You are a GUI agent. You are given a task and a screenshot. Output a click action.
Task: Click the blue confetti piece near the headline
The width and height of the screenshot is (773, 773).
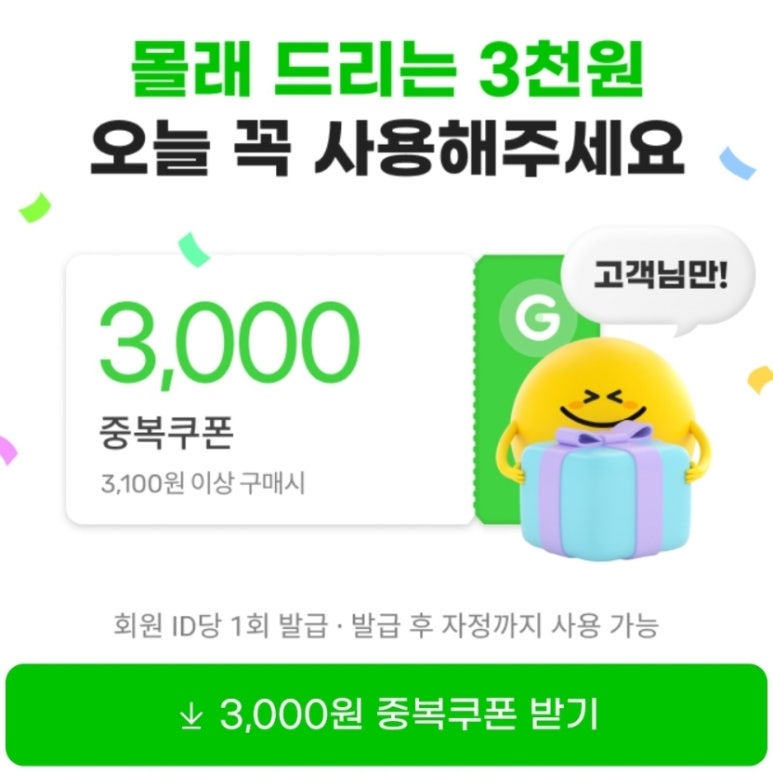[x=737, y=163]
